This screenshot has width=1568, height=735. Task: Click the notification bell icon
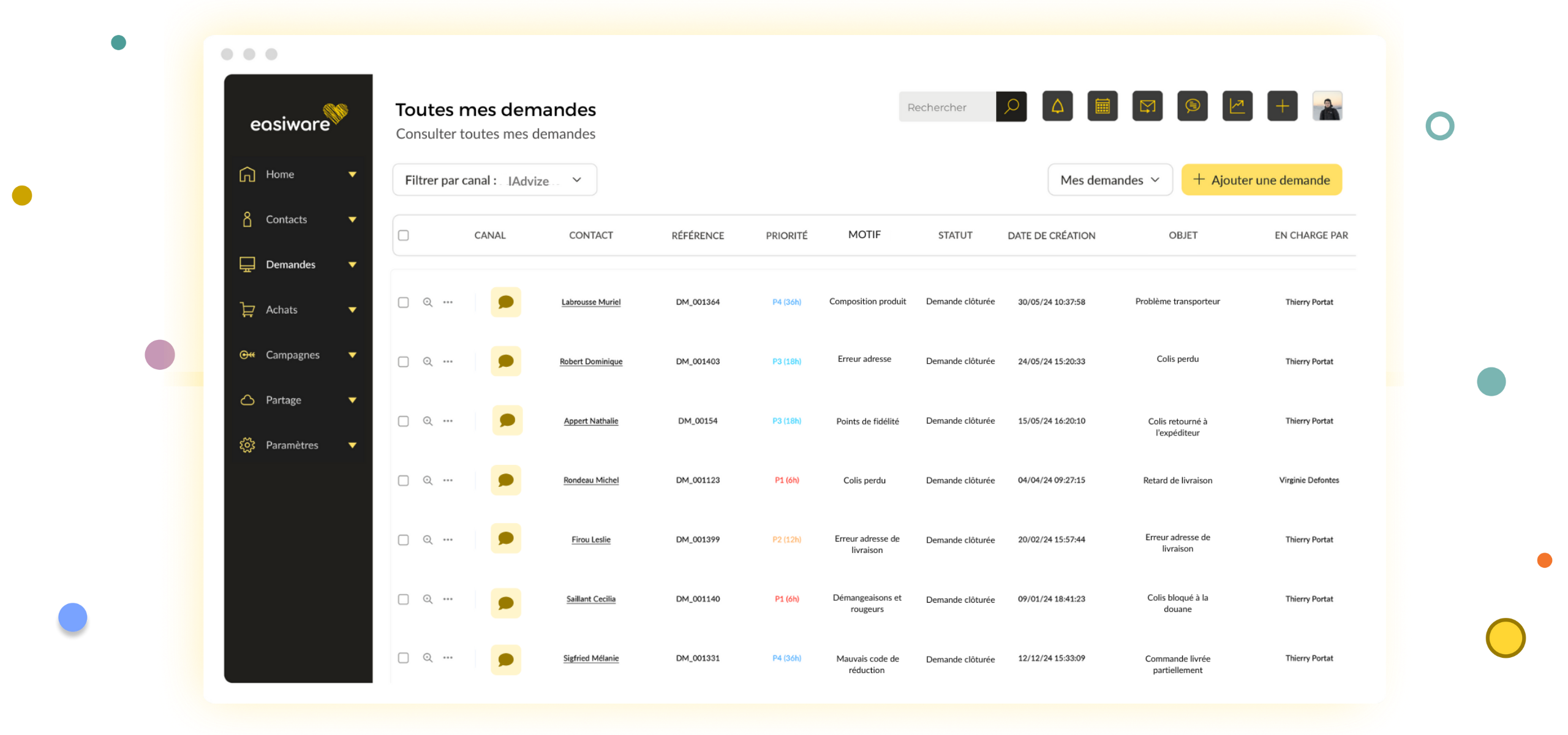click(x=1057, y=107)
